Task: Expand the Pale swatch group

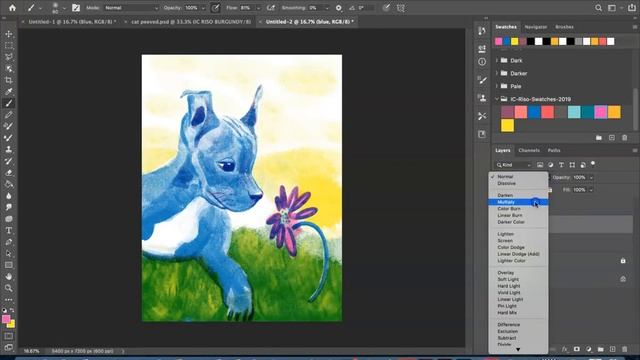Action: coord(497,86)
